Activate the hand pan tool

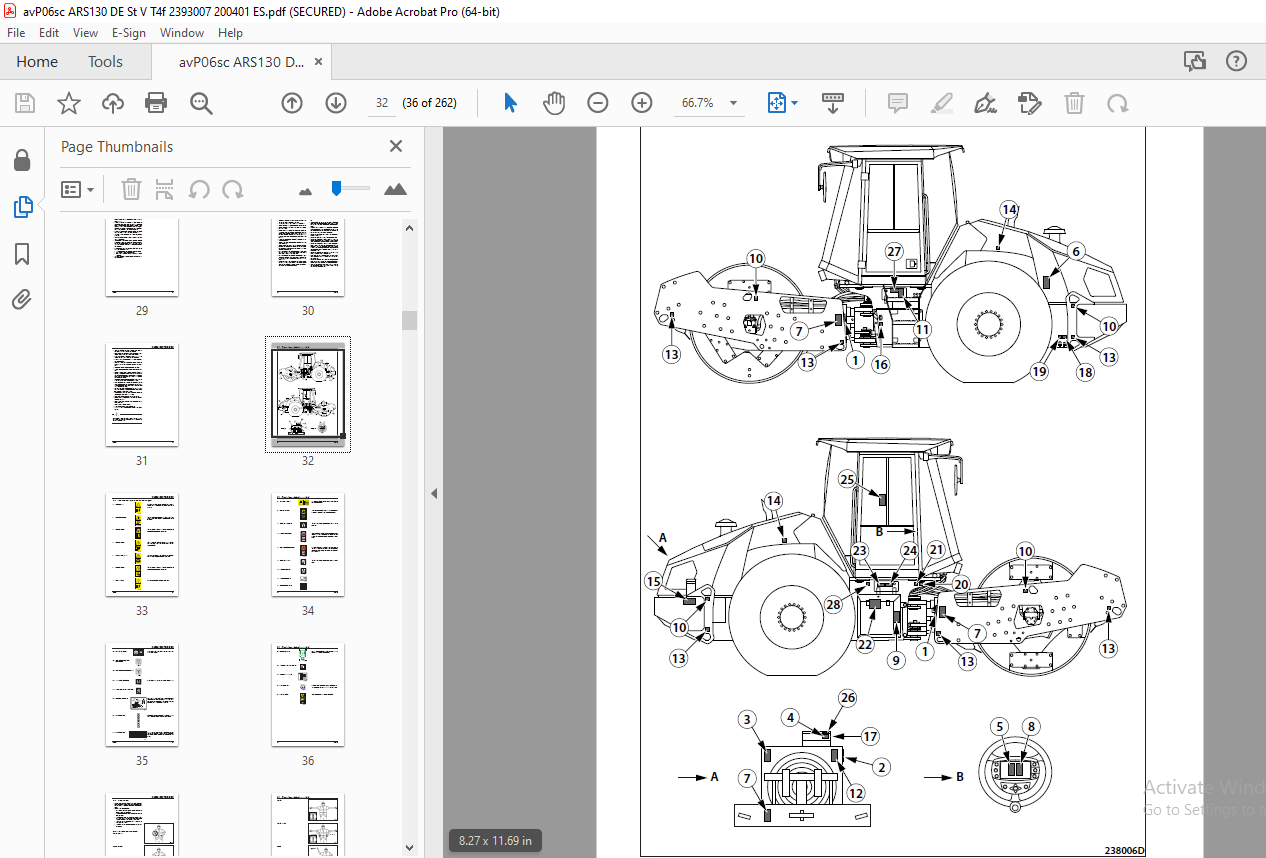click(554, 103)
